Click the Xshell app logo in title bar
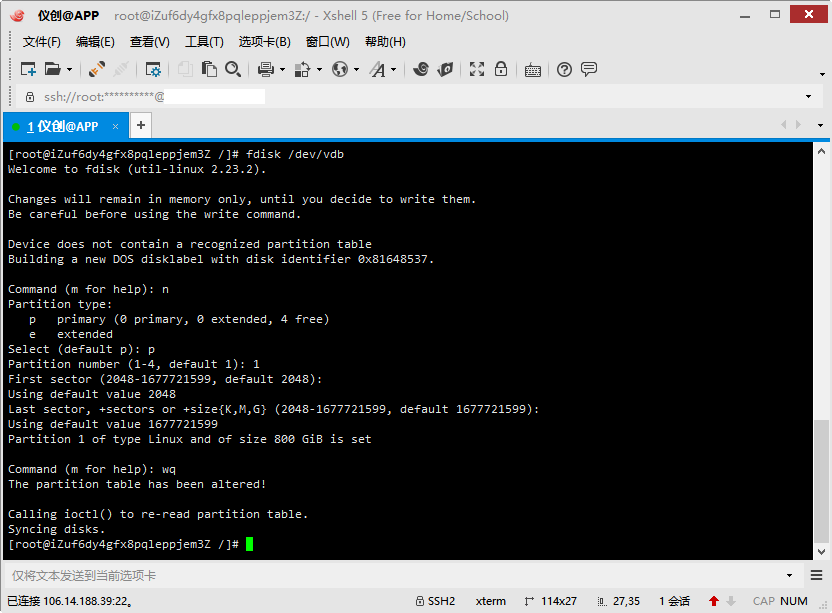Image resolution: width=832 pixels, height=613 pixels. 18,15
